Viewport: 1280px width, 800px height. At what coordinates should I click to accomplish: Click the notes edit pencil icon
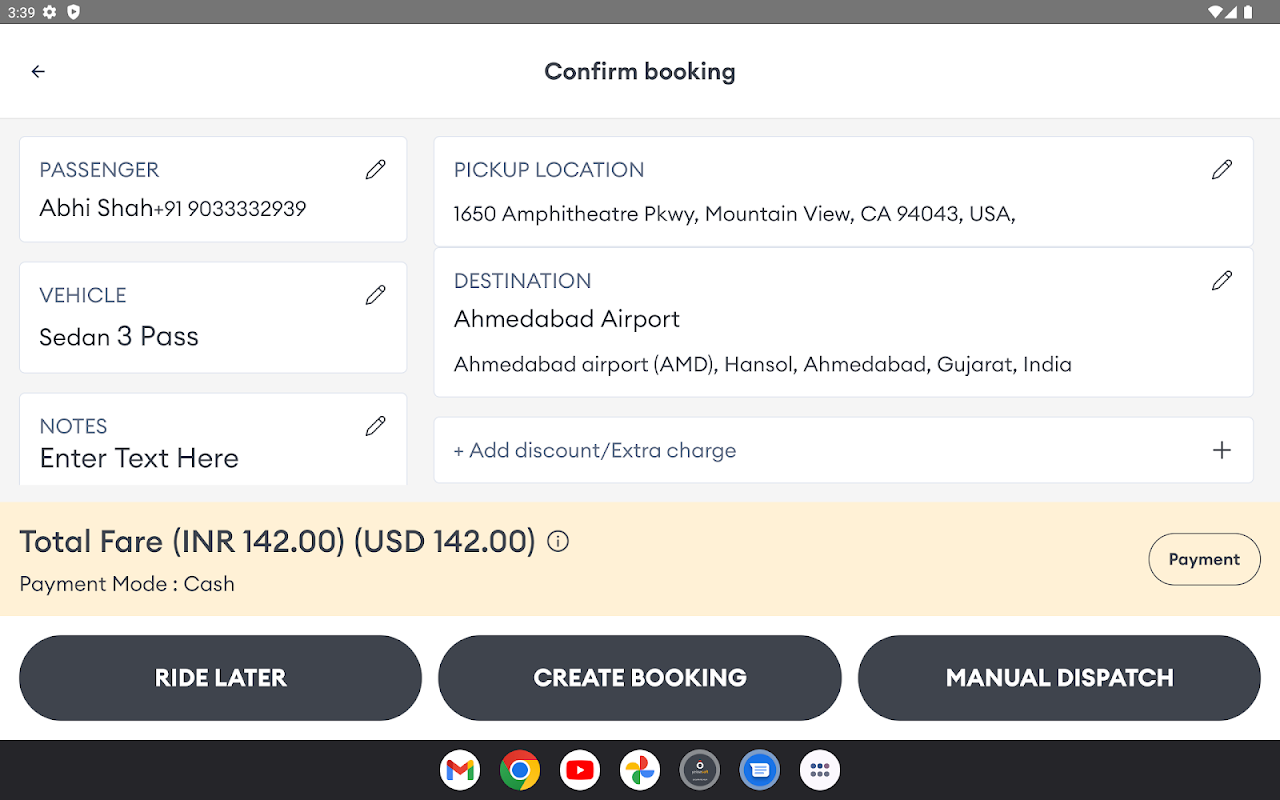point(375,426)
